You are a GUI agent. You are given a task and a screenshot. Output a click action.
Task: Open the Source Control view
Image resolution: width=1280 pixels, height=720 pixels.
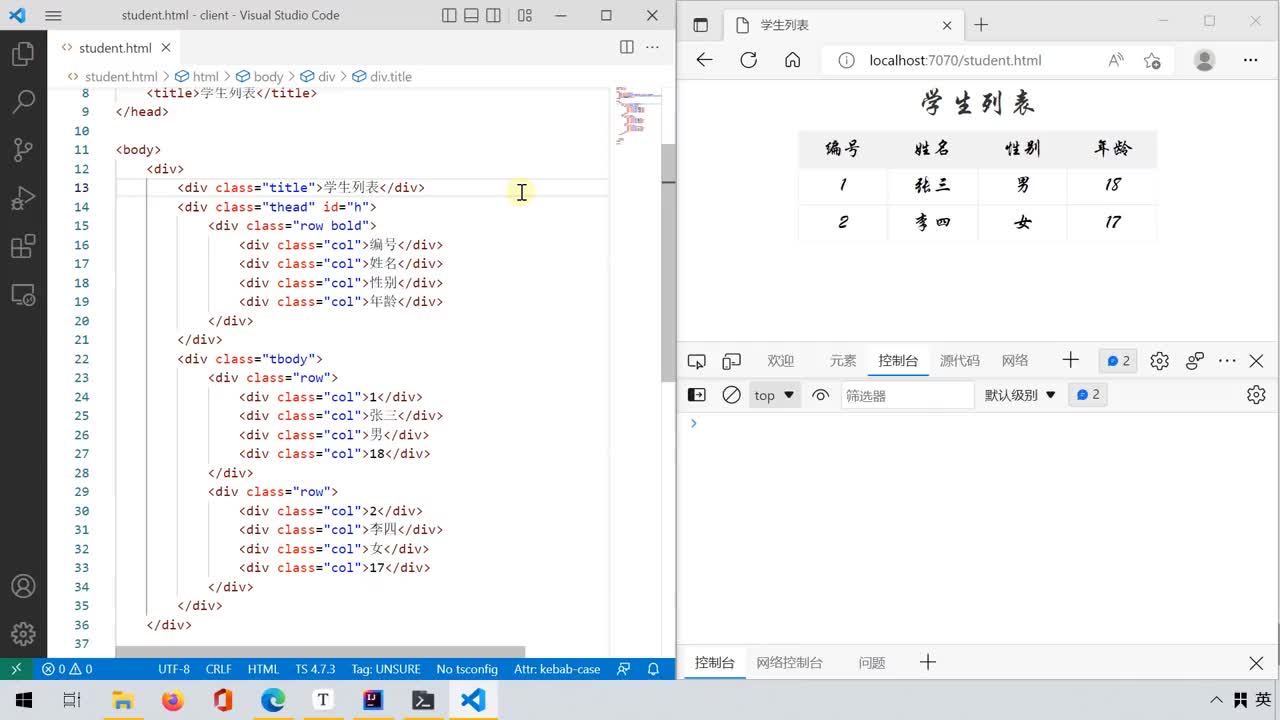[23, 150]
